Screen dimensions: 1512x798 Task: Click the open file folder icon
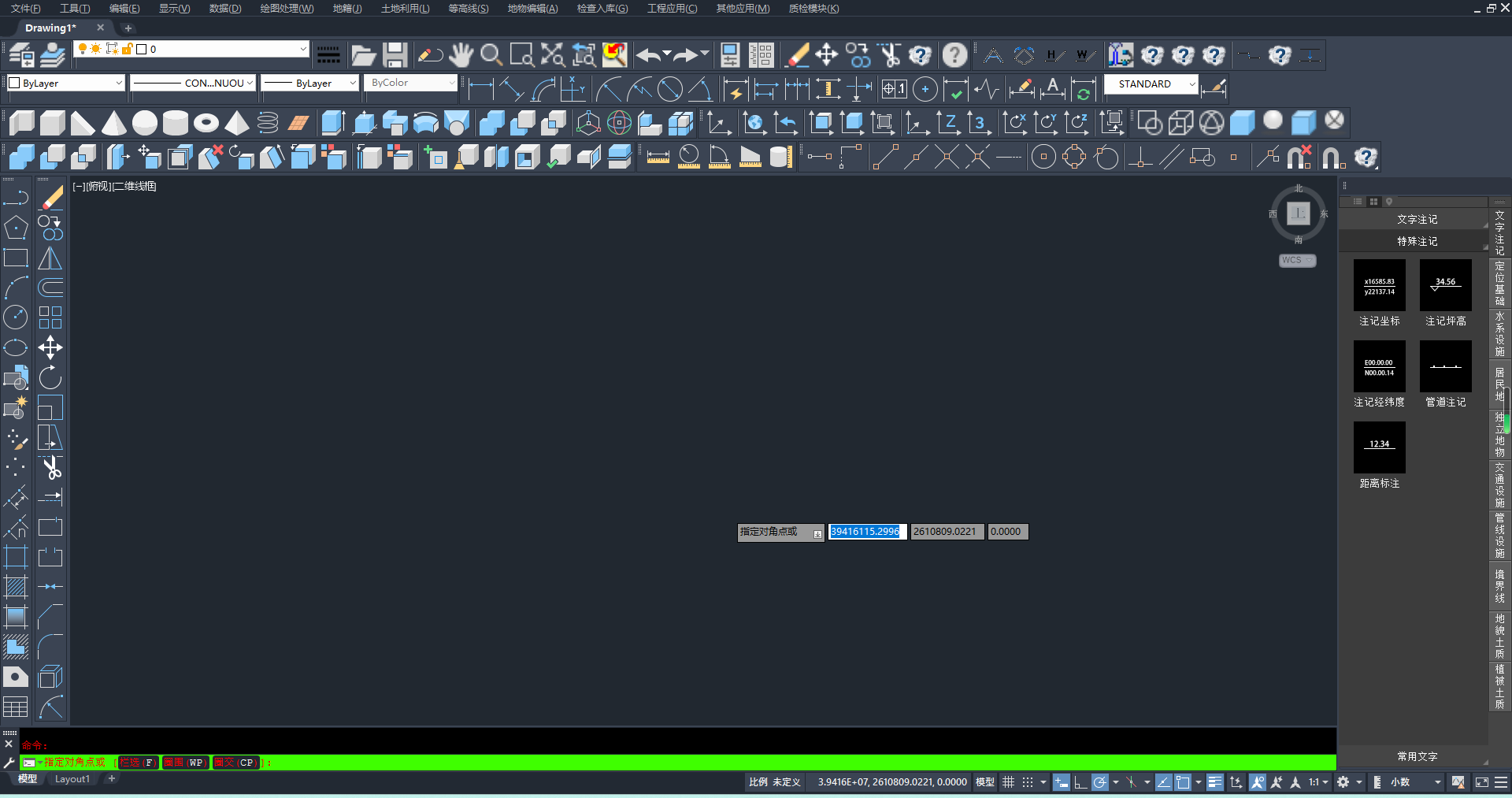click(363, 55)
